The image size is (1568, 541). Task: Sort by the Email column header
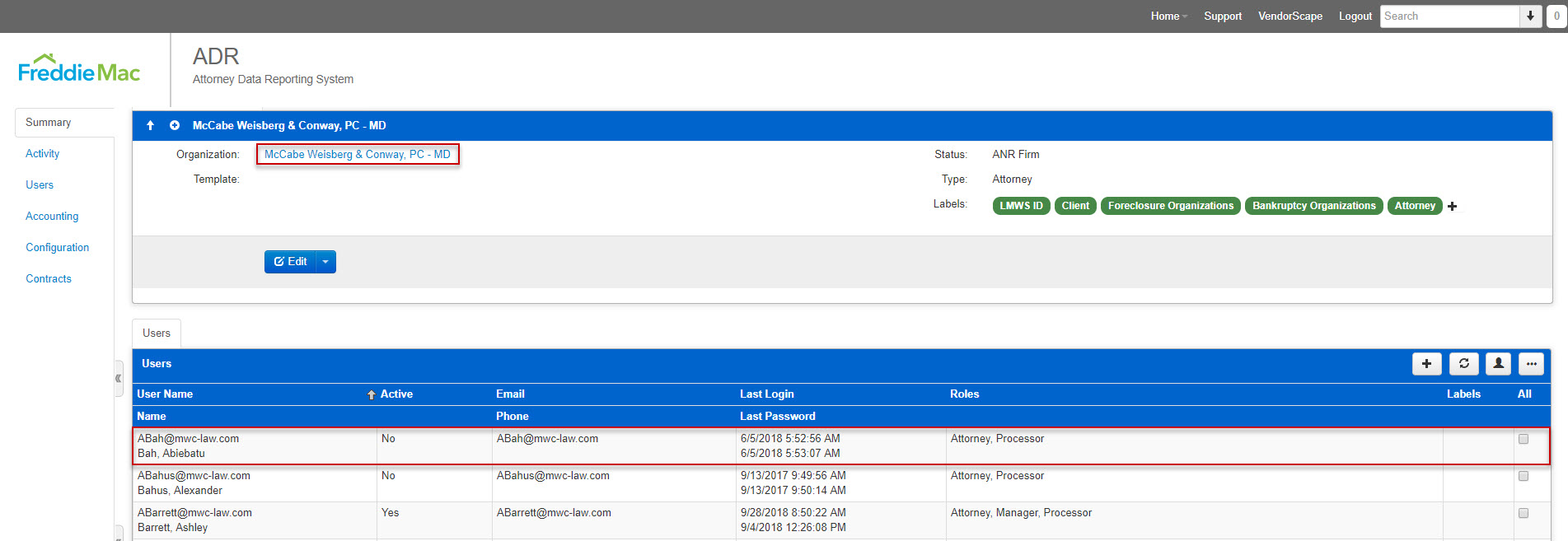(x=510, y=394)
